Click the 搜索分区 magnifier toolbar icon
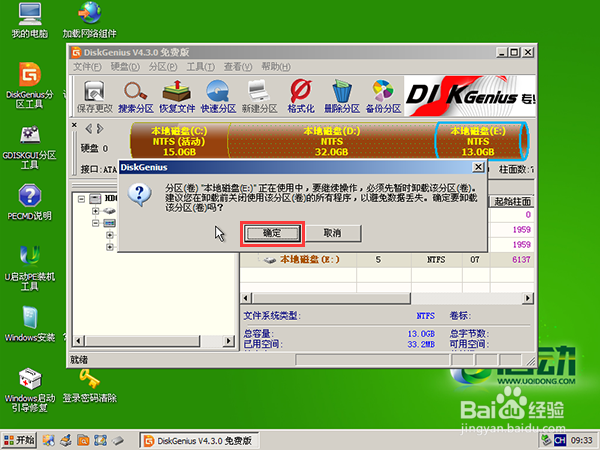Screen dimensions: 600x450 pos(135,97)
